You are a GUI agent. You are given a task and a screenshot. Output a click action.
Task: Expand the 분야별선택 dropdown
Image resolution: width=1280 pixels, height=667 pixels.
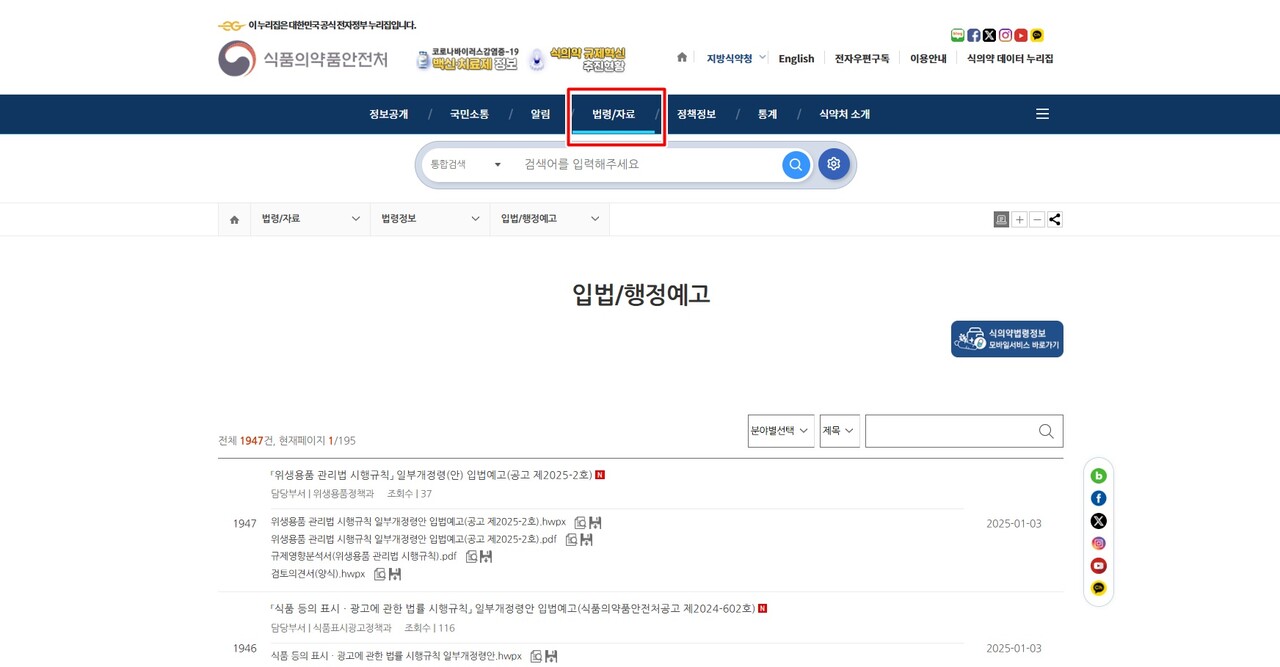(x=780, y=431)
